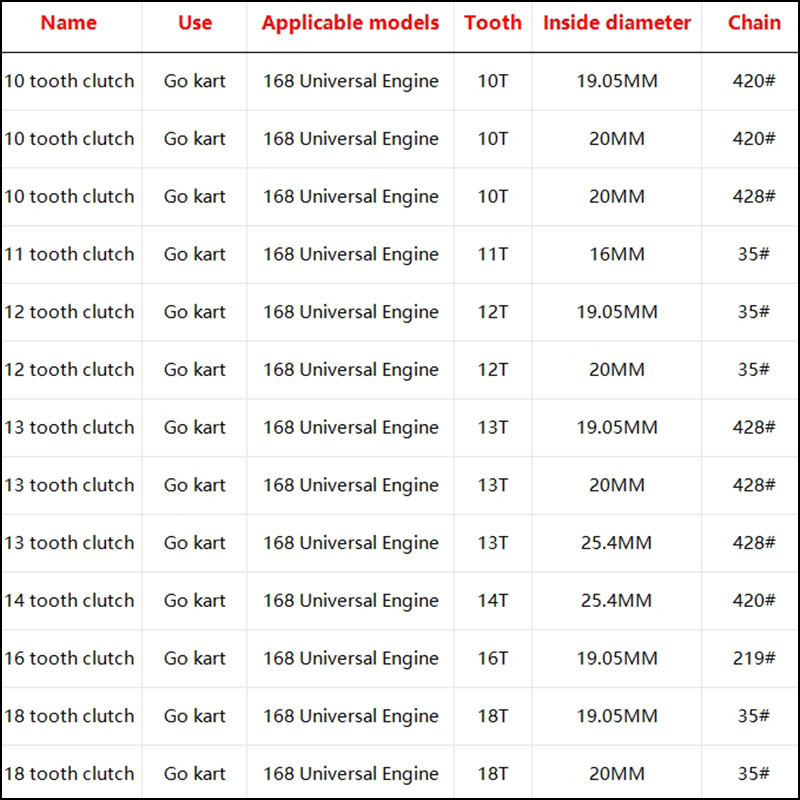Click the 35# chain cell in the 11T row
800x800 pixels.
pos(754,254)
